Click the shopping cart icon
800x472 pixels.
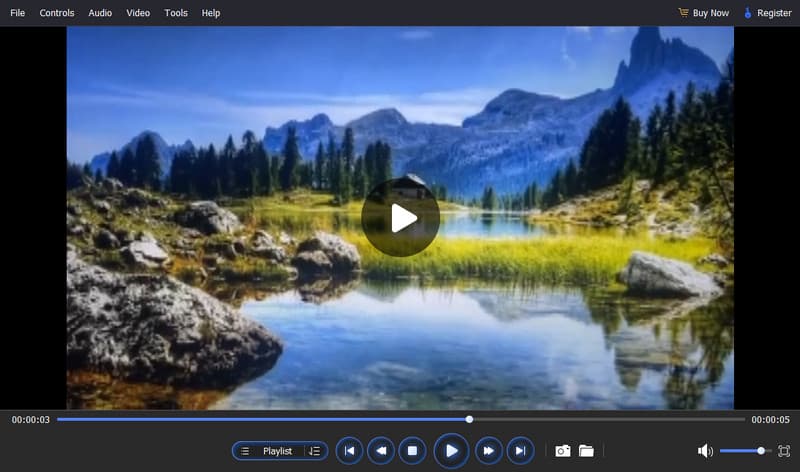pyautogui.click(x=683, y=12)
